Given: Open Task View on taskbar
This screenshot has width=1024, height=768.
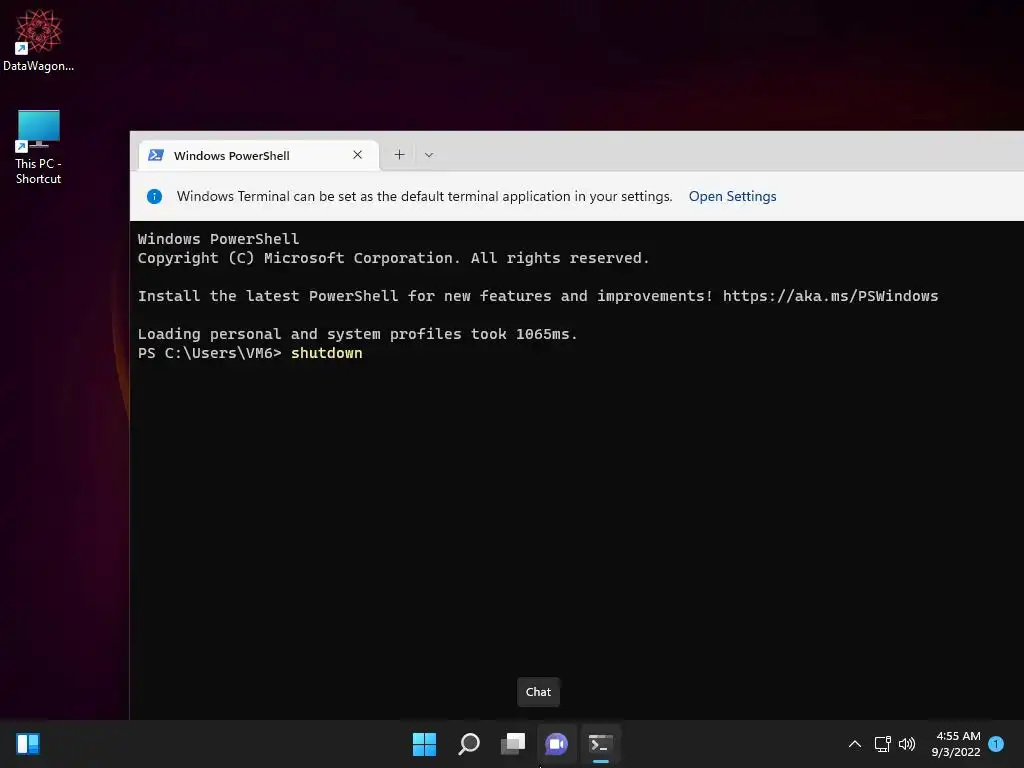Looking at the screenshot, I should [513, 744].
